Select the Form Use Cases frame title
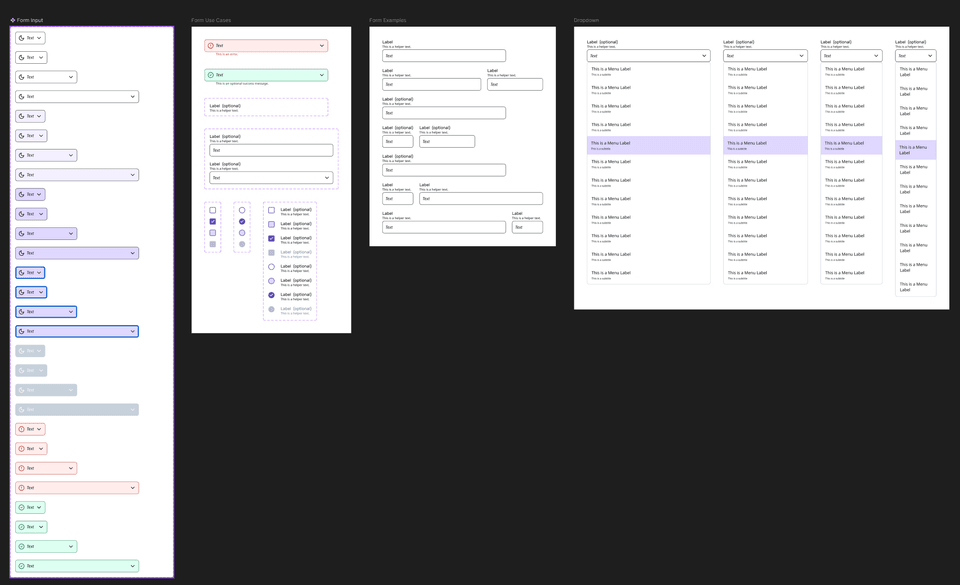960x585 pixels. coord(211,20)
